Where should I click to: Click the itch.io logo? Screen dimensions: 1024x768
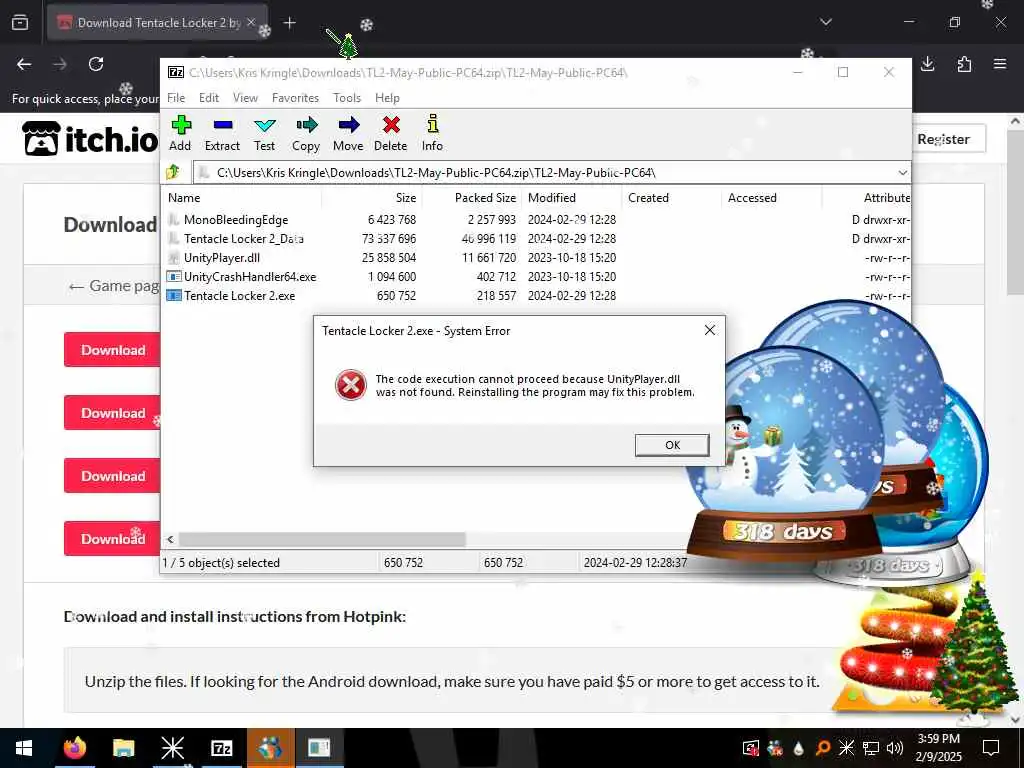click(90, 138)
